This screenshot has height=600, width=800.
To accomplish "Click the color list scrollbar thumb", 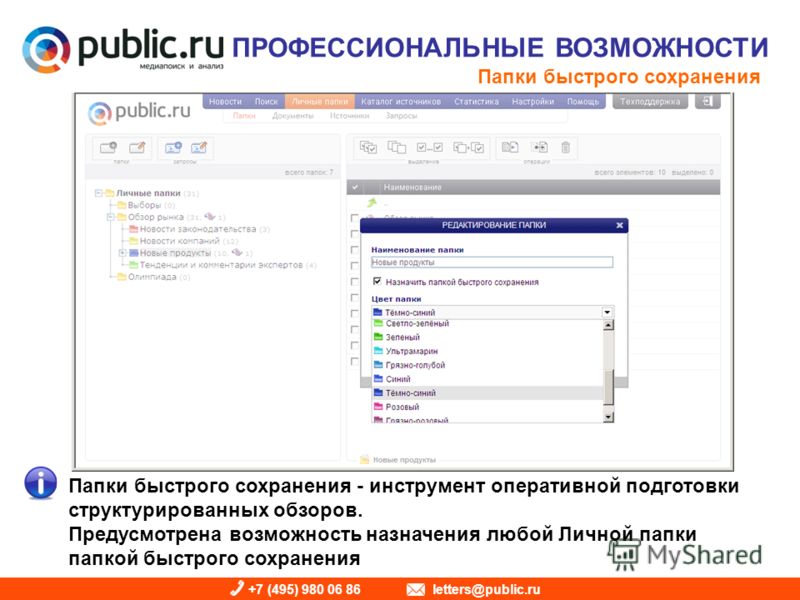I will pyautogui.click(x=608, y=387).
